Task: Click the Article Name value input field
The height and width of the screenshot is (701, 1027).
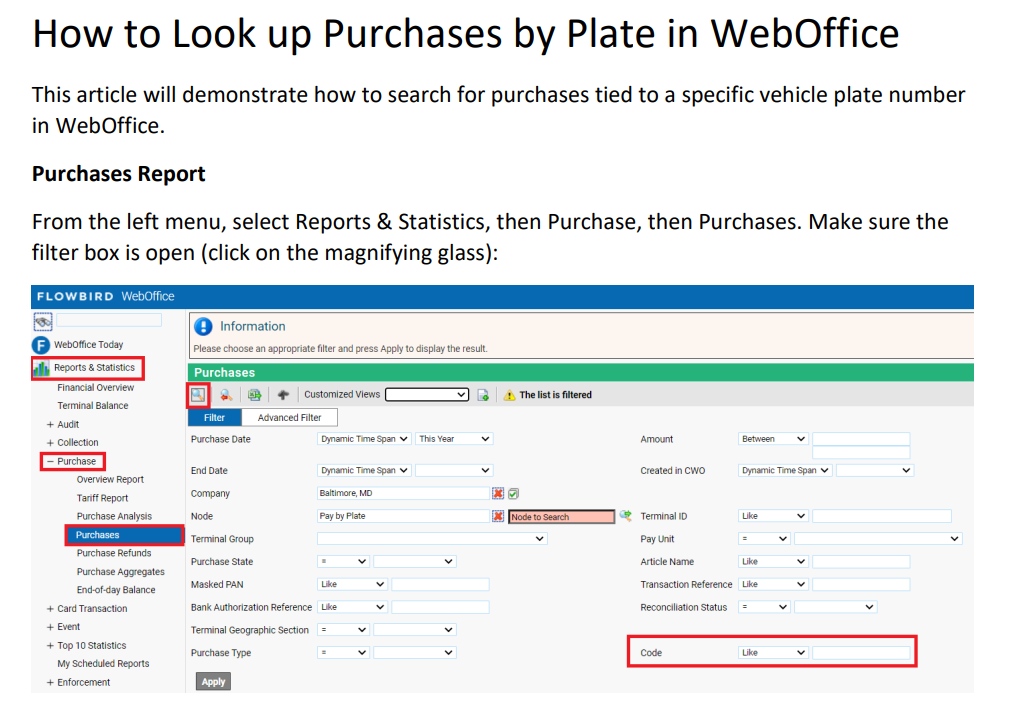Action: click(x=861, y=561)
